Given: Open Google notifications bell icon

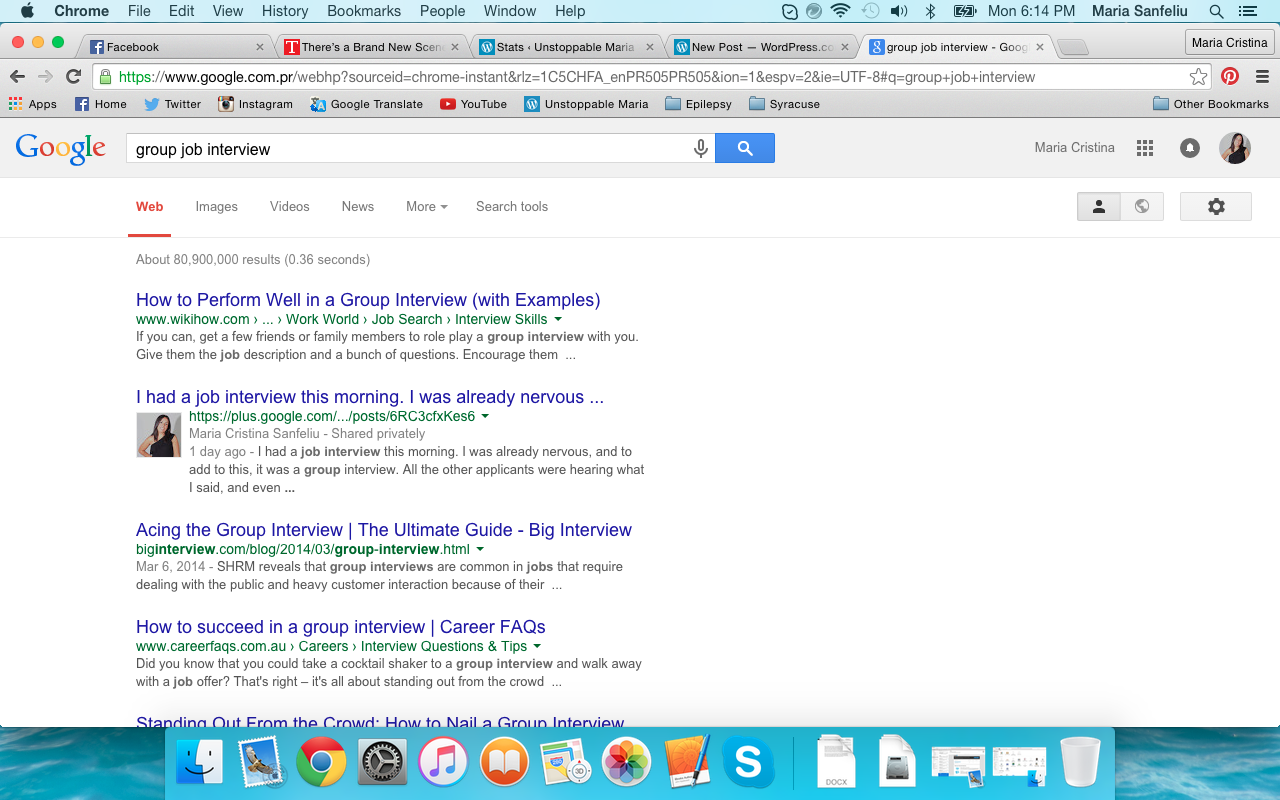Looking at the screenshot, I should [x=1189, y=148].
